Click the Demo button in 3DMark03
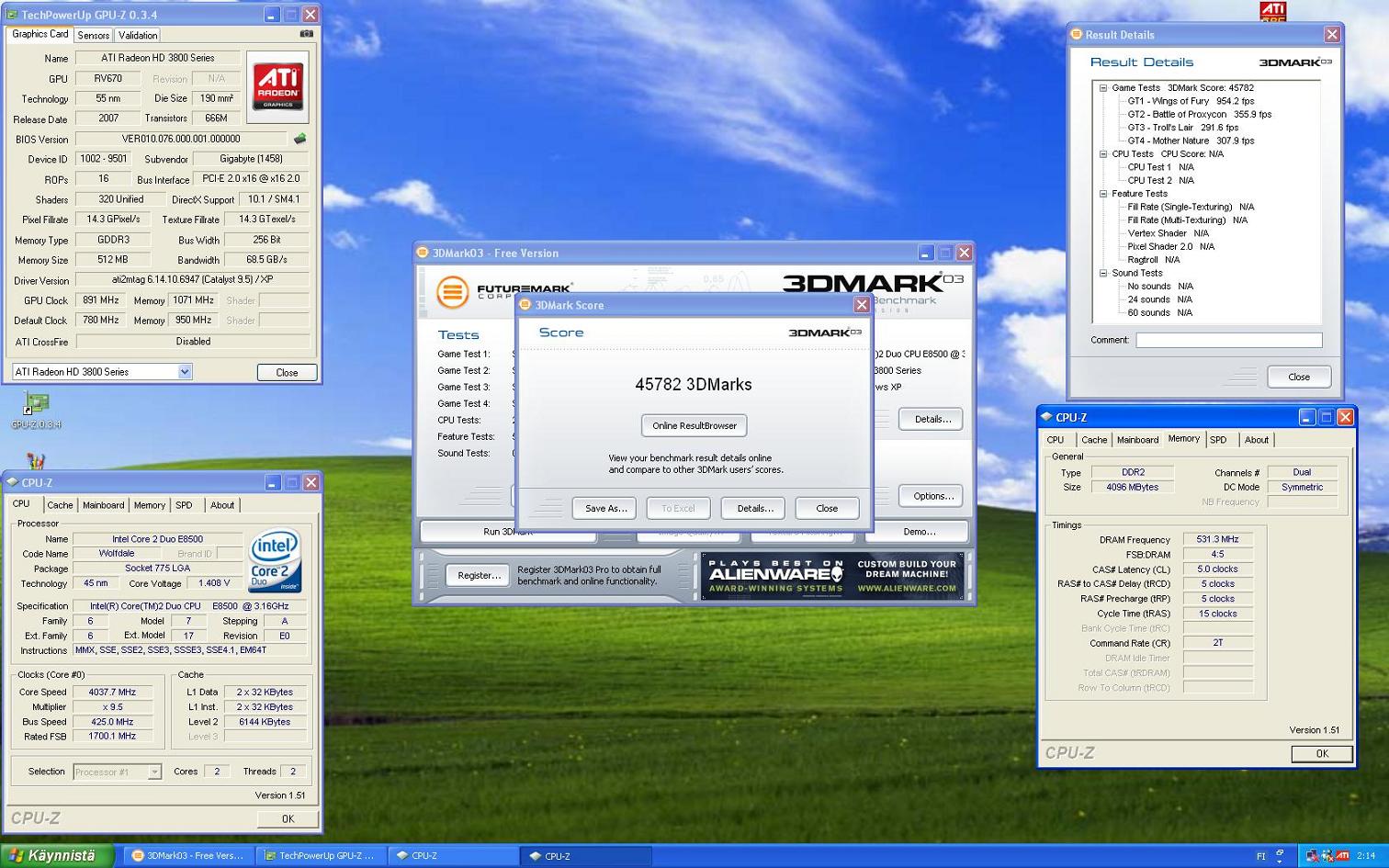 pyautogui.click(x=919, y=532)
